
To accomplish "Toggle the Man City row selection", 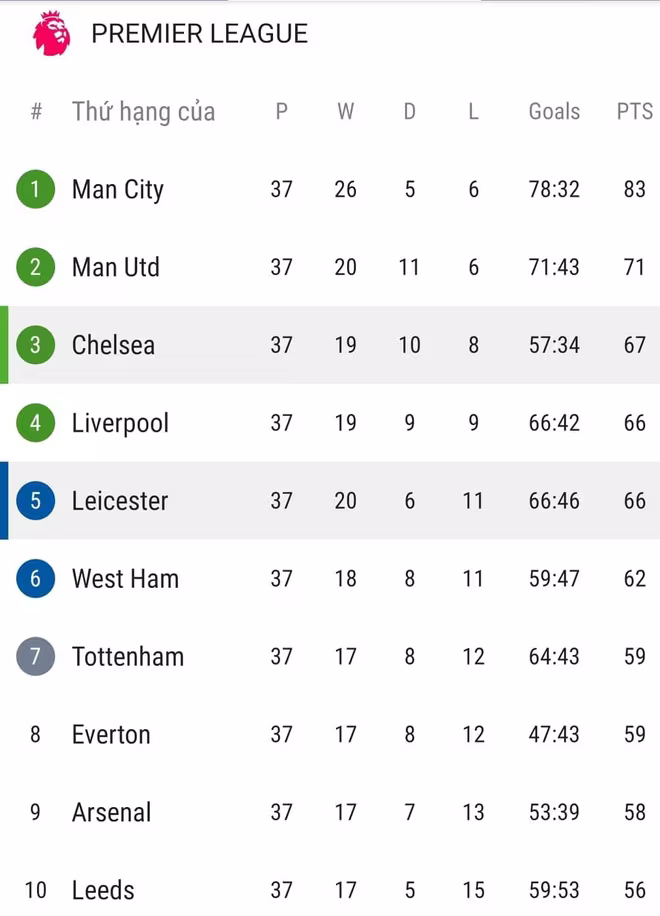I will tap(330, 189).
